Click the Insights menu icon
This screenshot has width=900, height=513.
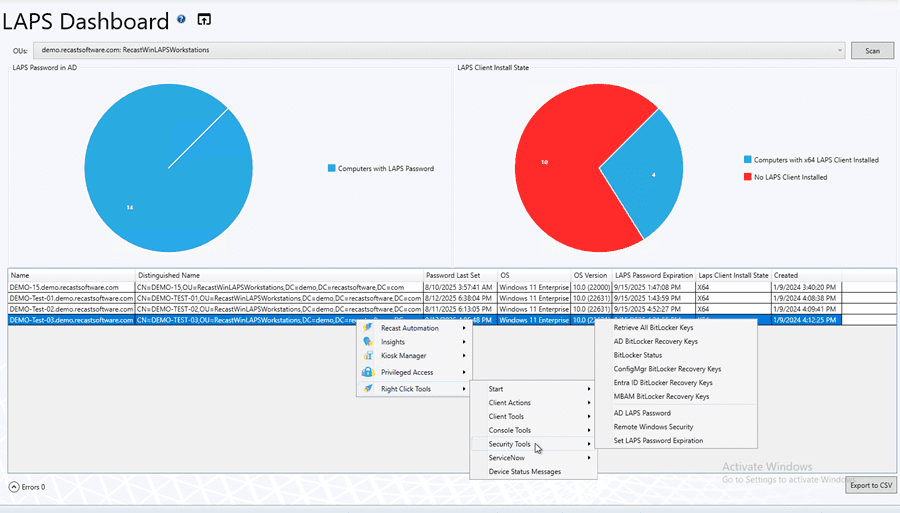(369, 342)
